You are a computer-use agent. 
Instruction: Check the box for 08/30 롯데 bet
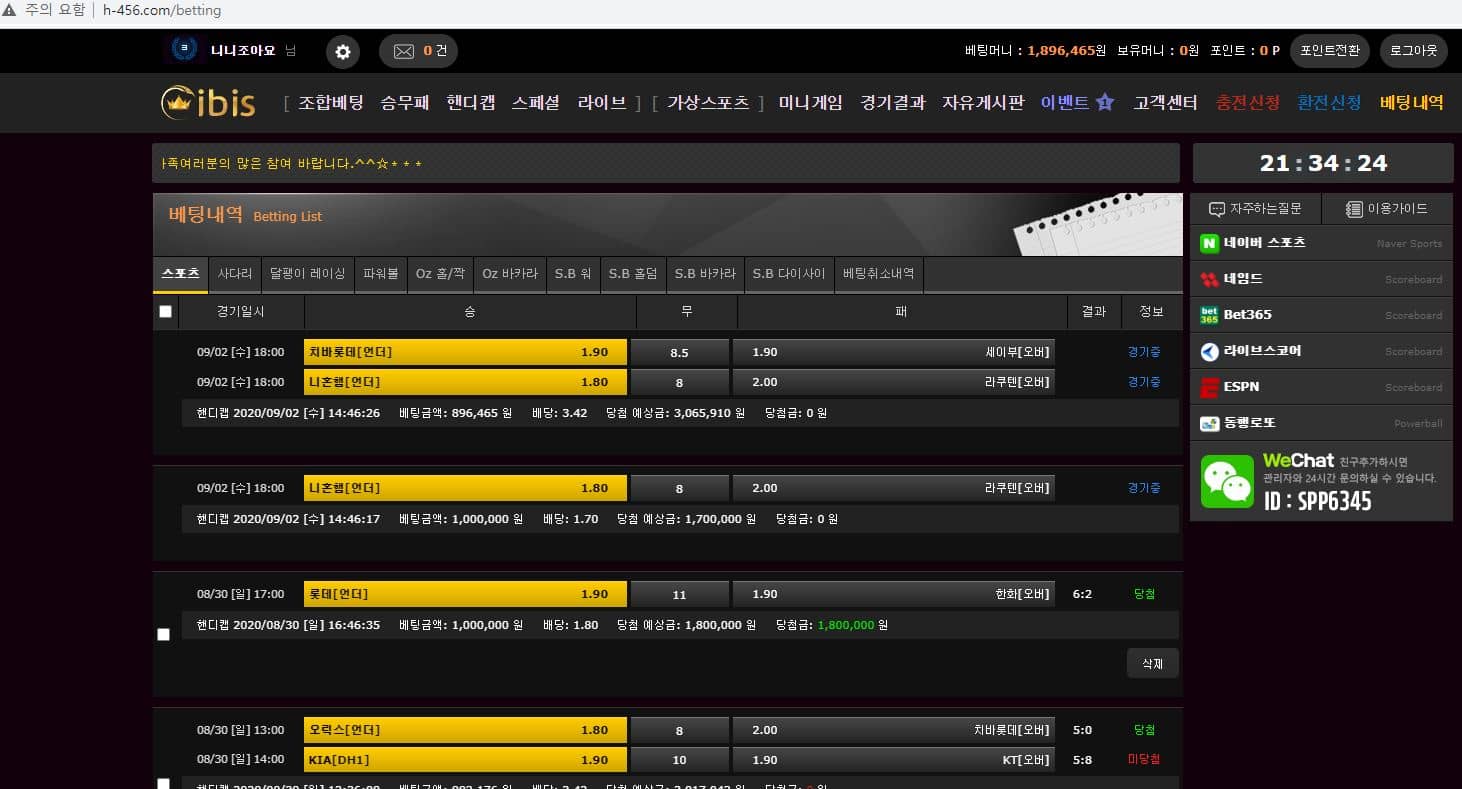[164, 634]
